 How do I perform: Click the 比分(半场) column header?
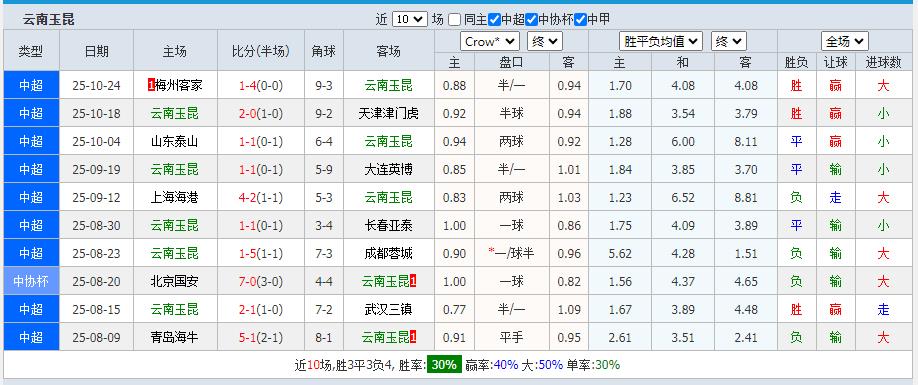(261, 51)
